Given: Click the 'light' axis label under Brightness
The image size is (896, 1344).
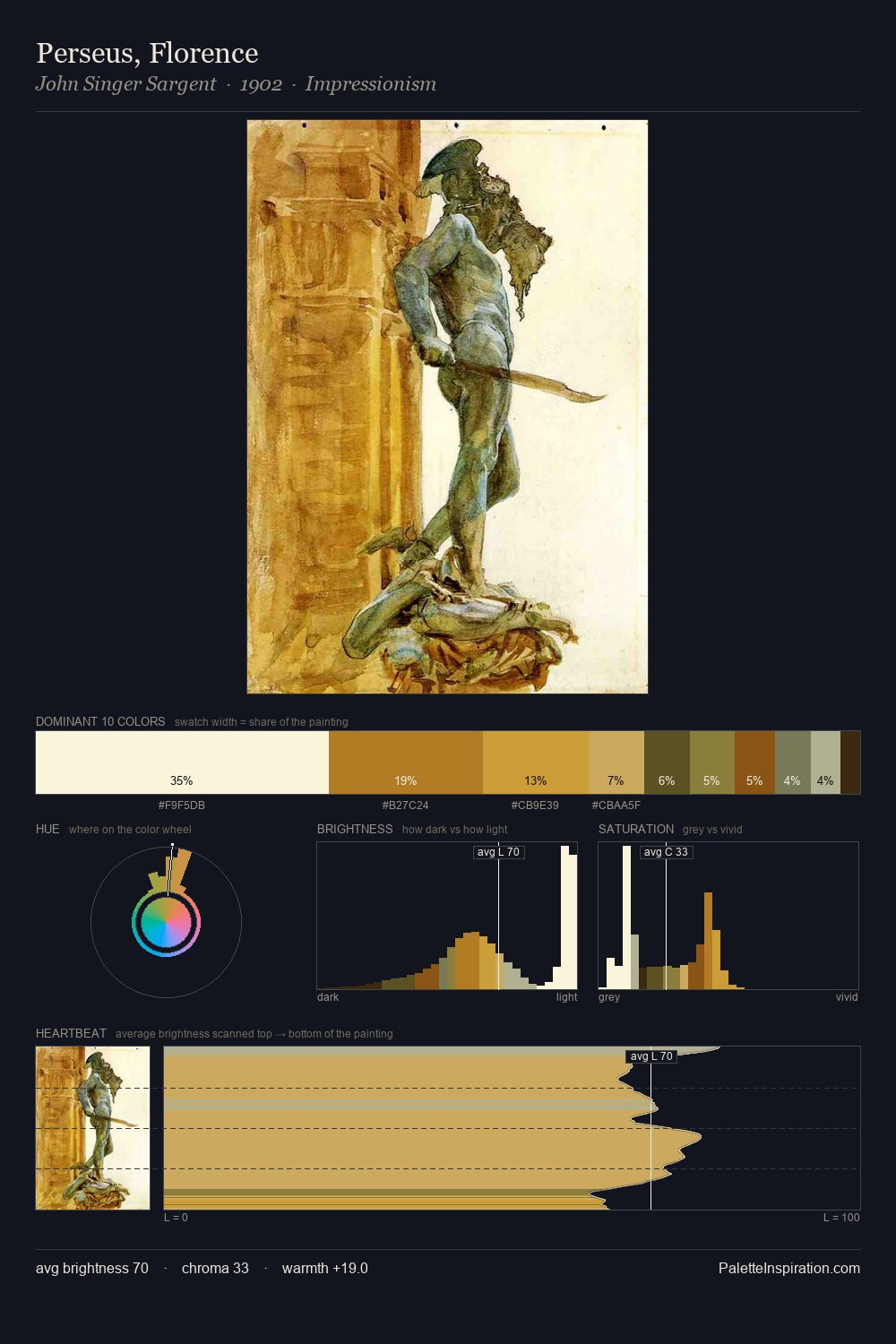Looking at the screenshot, I should click(x=566, y=997).
